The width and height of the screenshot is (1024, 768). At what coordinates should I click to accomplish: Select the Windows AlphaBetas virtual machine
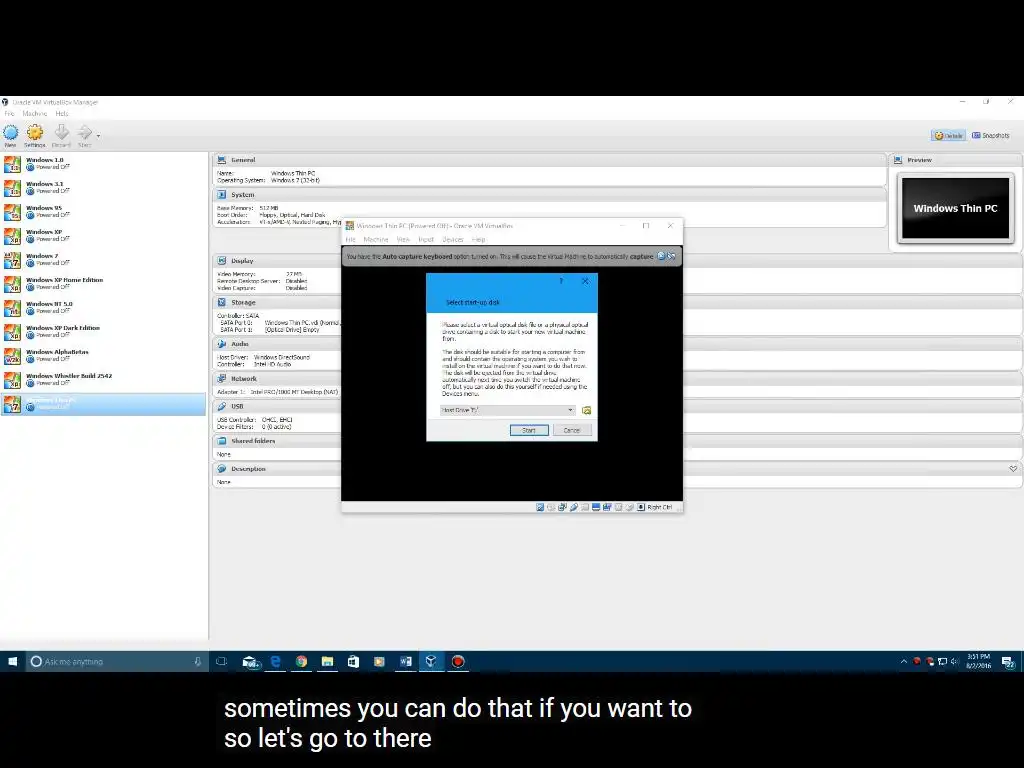click(x=104, y=356)
